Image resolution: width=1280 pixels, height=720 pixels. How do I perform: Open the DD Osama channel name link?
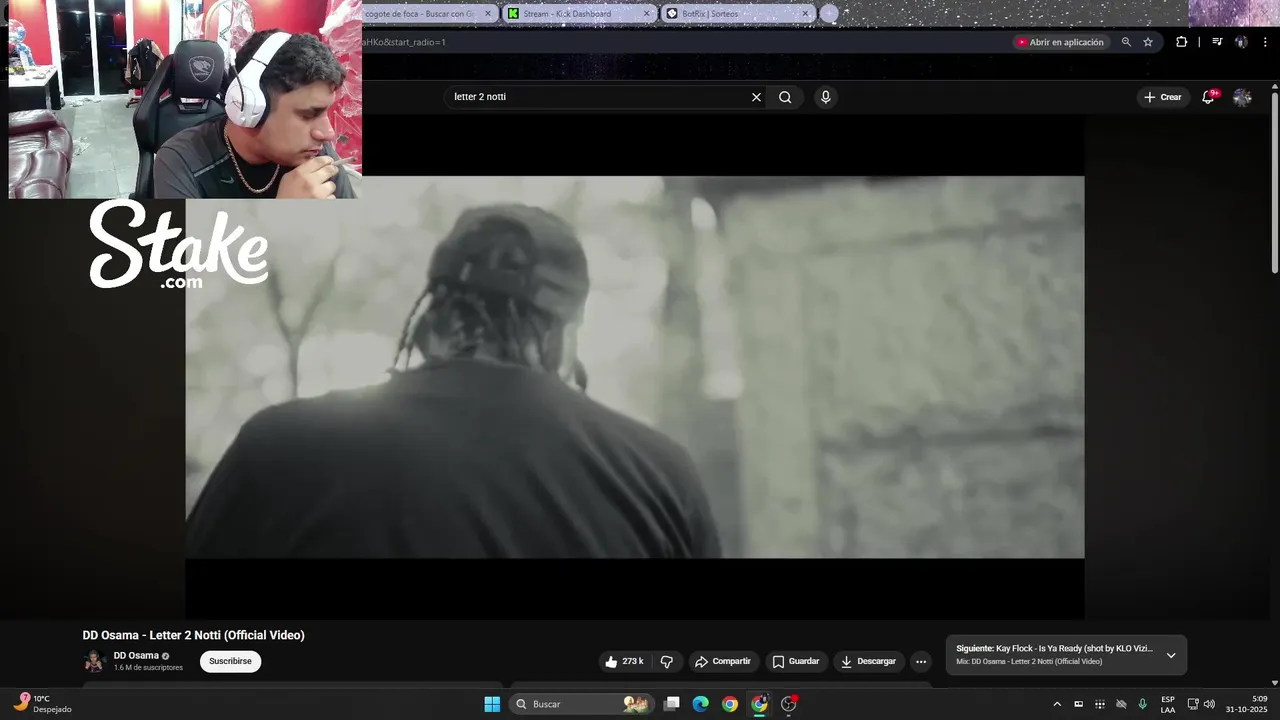tap(136, 656)
